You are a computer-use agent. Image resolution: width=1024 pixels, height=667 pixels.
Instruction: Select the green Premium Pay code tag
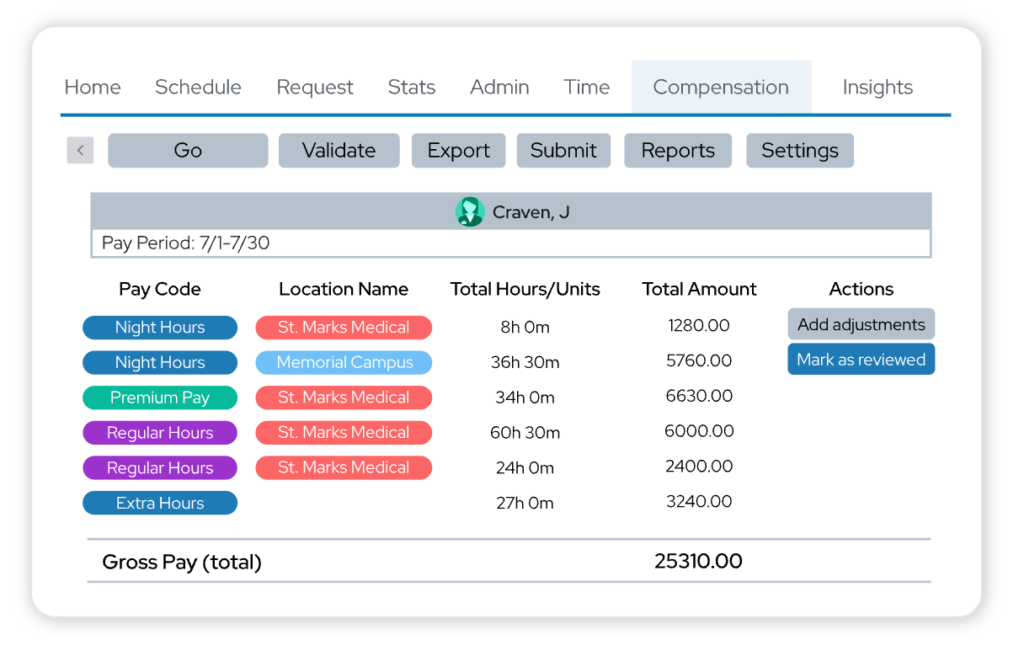click(160, 397)
